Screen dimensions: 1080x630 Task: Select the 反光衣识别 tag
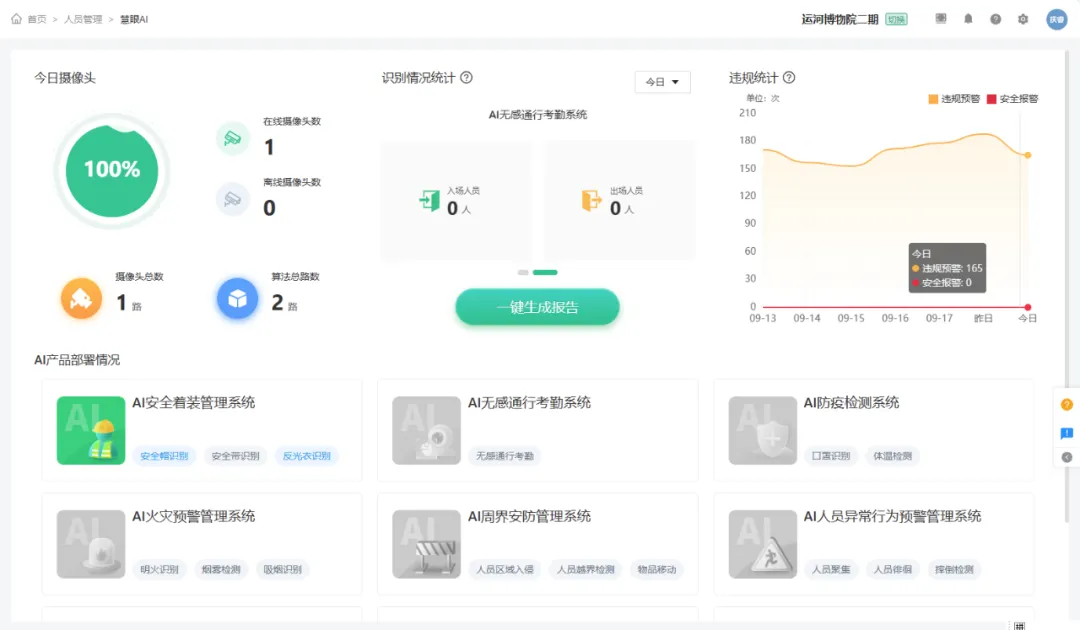tap(307, 456)
